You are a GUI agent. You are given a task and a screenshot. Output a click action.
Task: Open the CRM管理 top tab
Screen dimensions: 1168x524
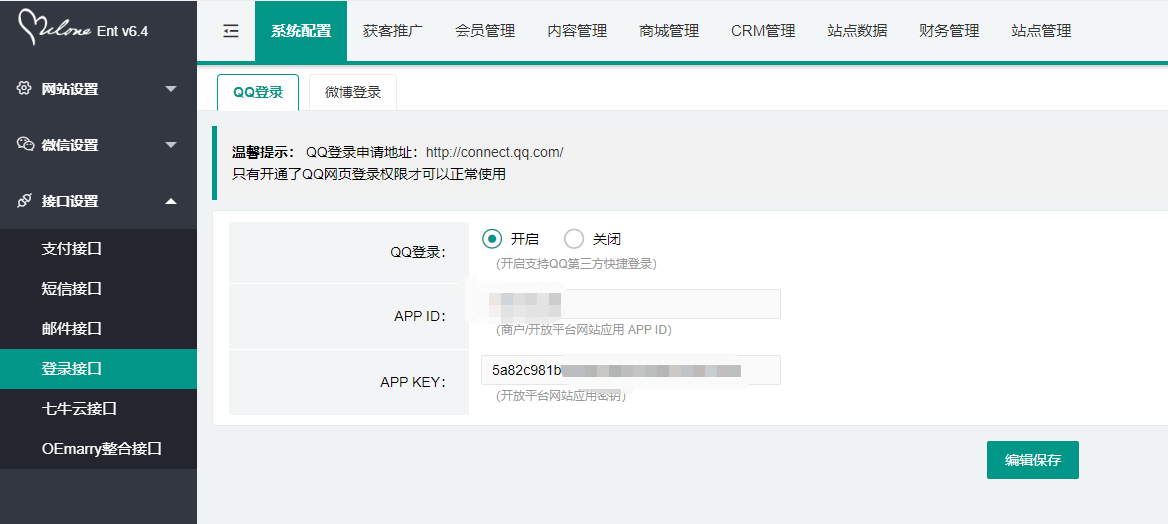coord(764,31)
